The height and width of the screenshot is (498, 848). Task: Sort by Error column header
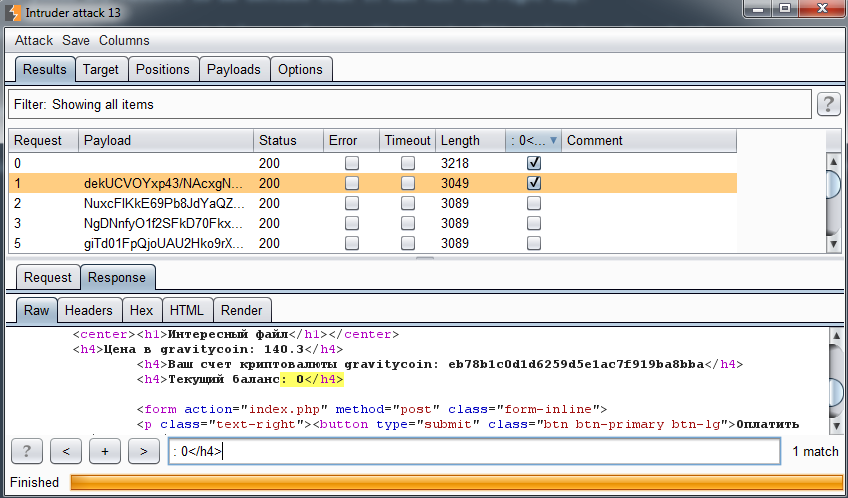(351, 141)
